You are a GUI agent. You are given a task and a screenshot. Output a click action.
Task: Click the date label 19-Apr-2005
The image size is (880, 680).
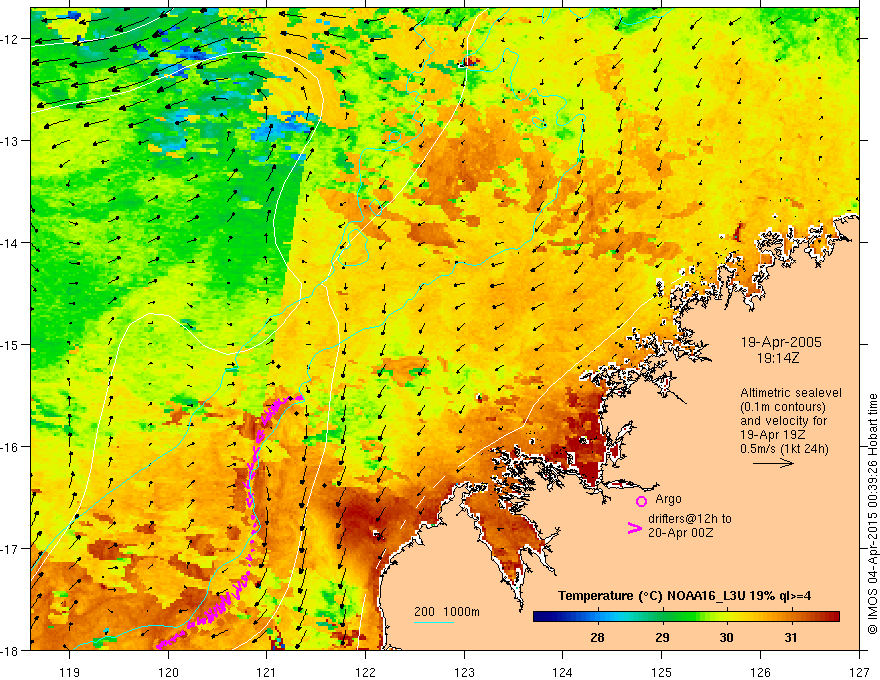pyautogui.click(x=781, y=342)
